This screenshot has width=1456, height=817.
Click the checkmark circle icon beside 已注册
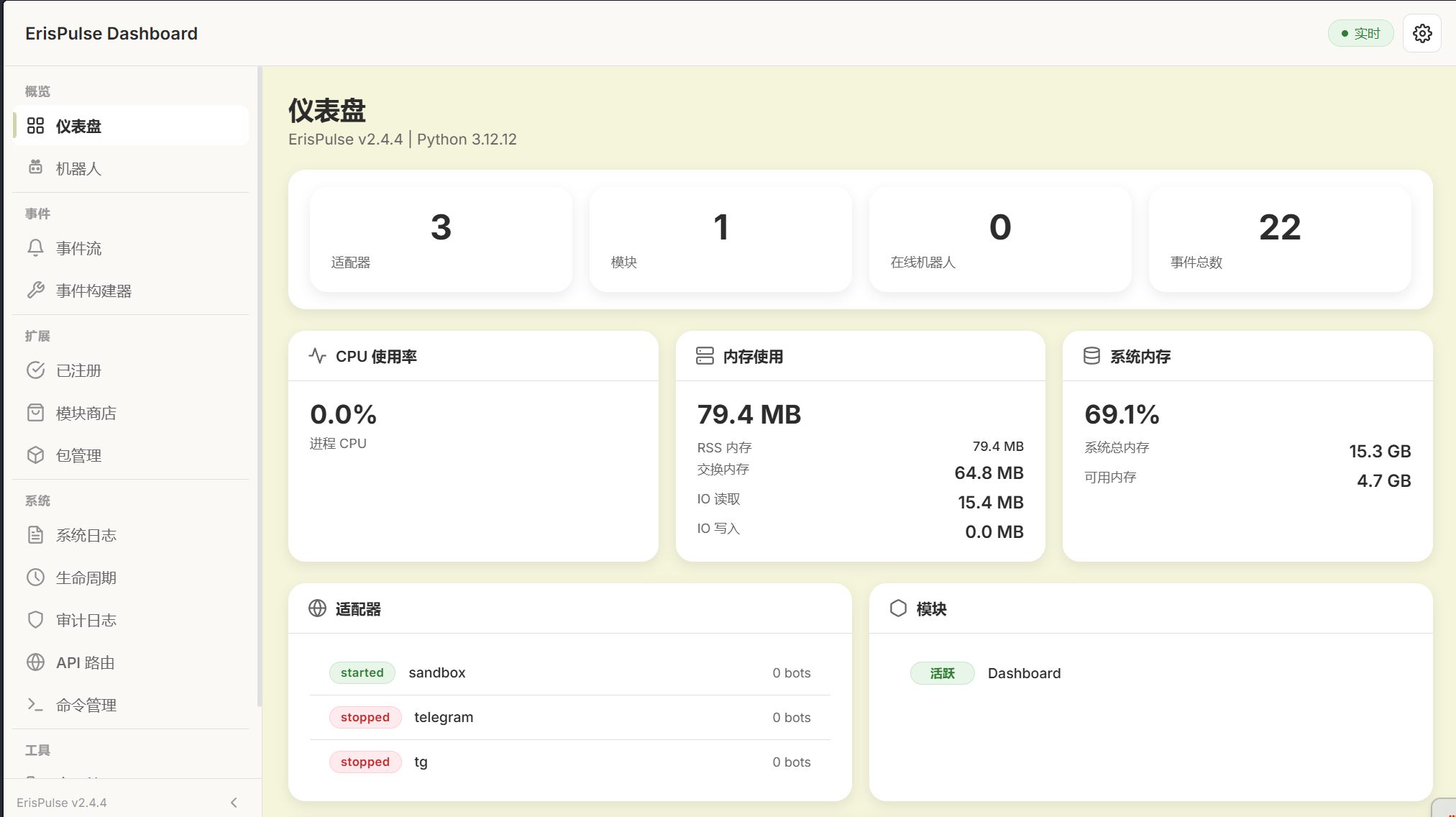(x=35, y=370)
